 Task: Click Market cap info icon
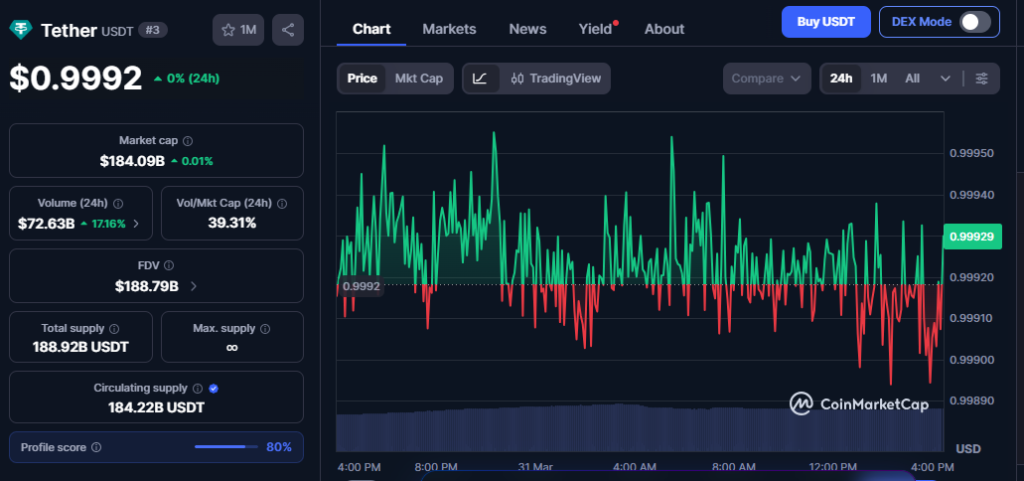pos(188,141)
